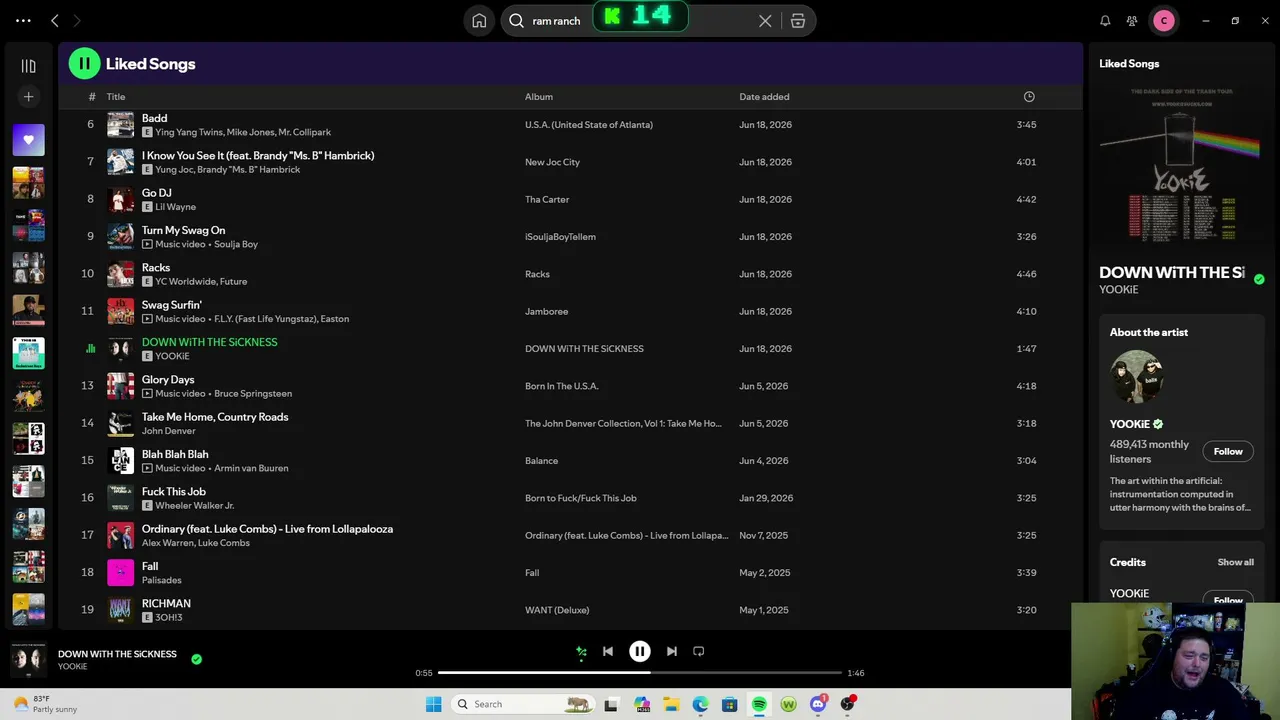Select the song 'RICHMAN'
1280x720 pixels.
[x=166, y=604]
